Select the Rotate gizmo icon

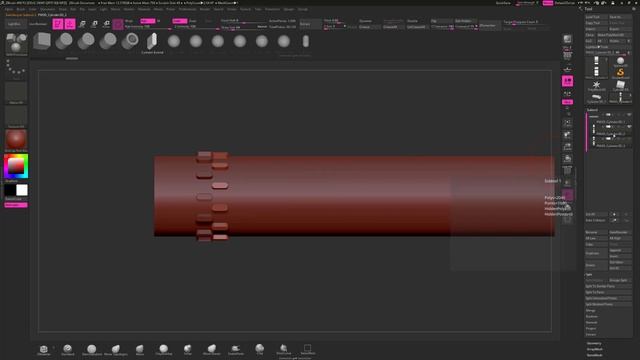coord(107,24)
